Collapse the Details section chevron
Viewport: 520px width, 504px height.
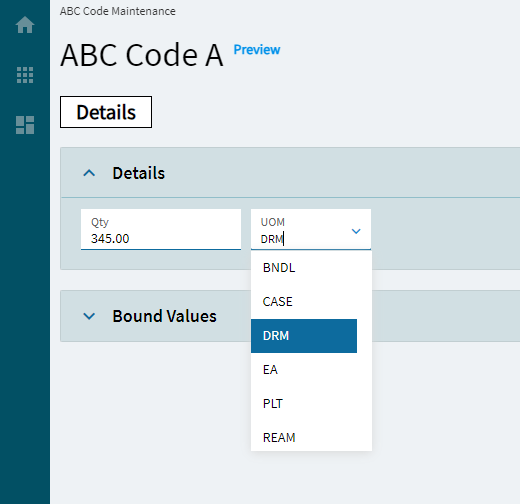(x=89, y=173)
